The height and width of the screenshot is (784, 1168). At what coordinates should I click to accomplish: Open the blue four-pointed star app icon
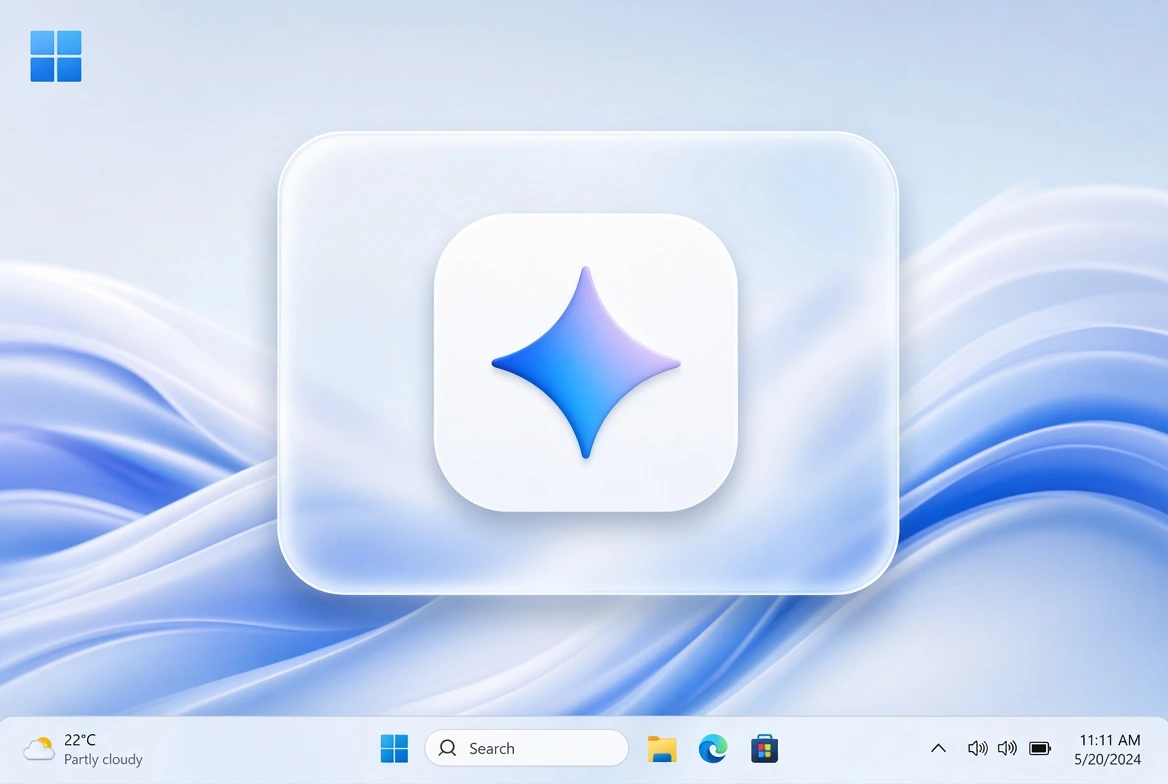585,362
